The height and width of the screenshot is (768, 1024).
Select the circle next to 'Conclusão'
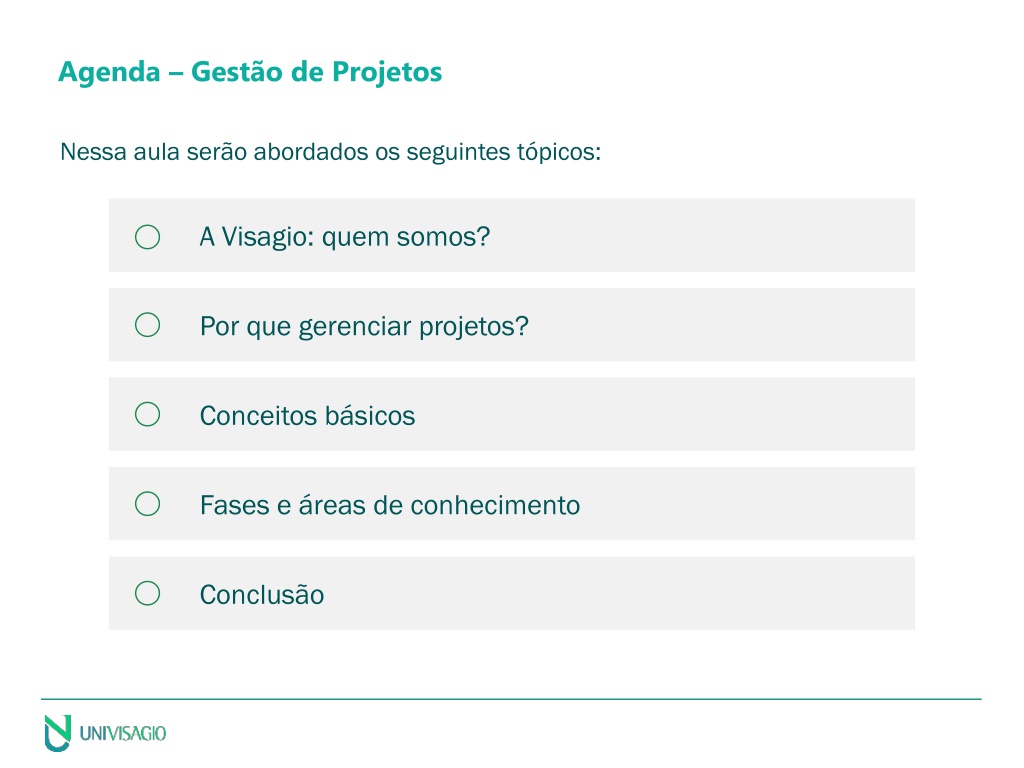pos(148,593)
